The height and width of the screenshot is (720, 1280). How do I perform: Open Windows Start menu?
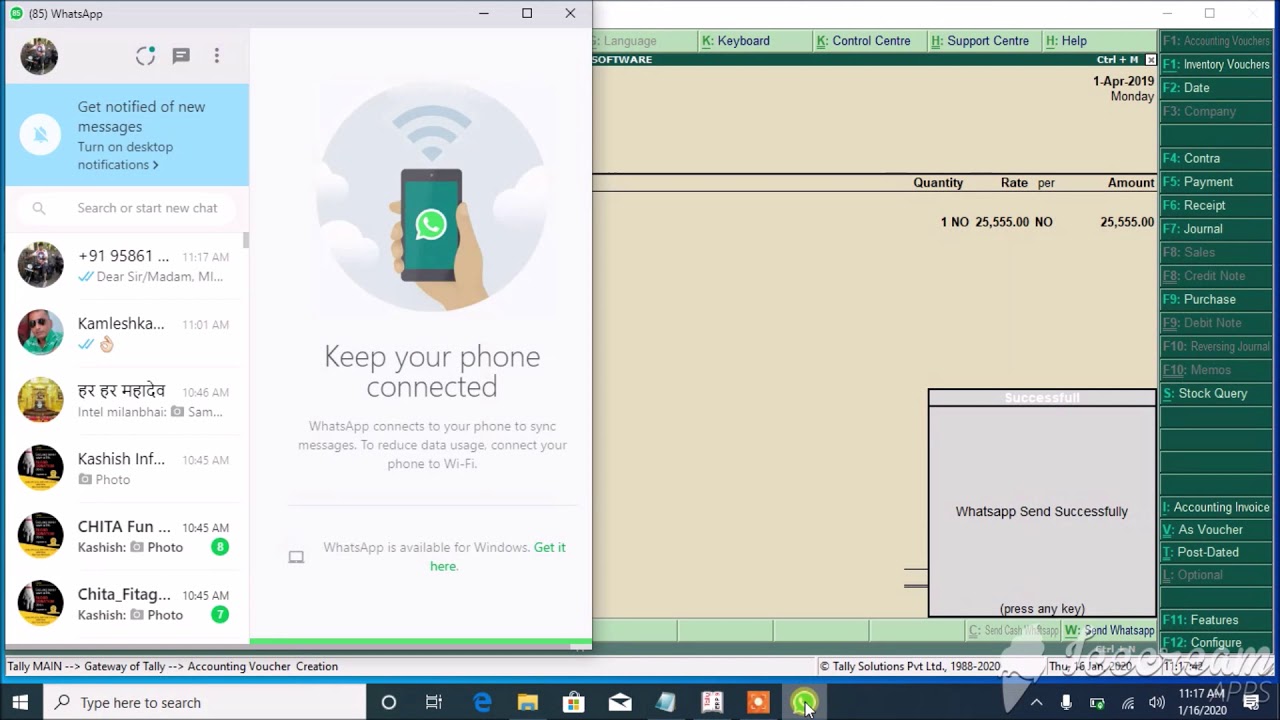tap(20, 702)
